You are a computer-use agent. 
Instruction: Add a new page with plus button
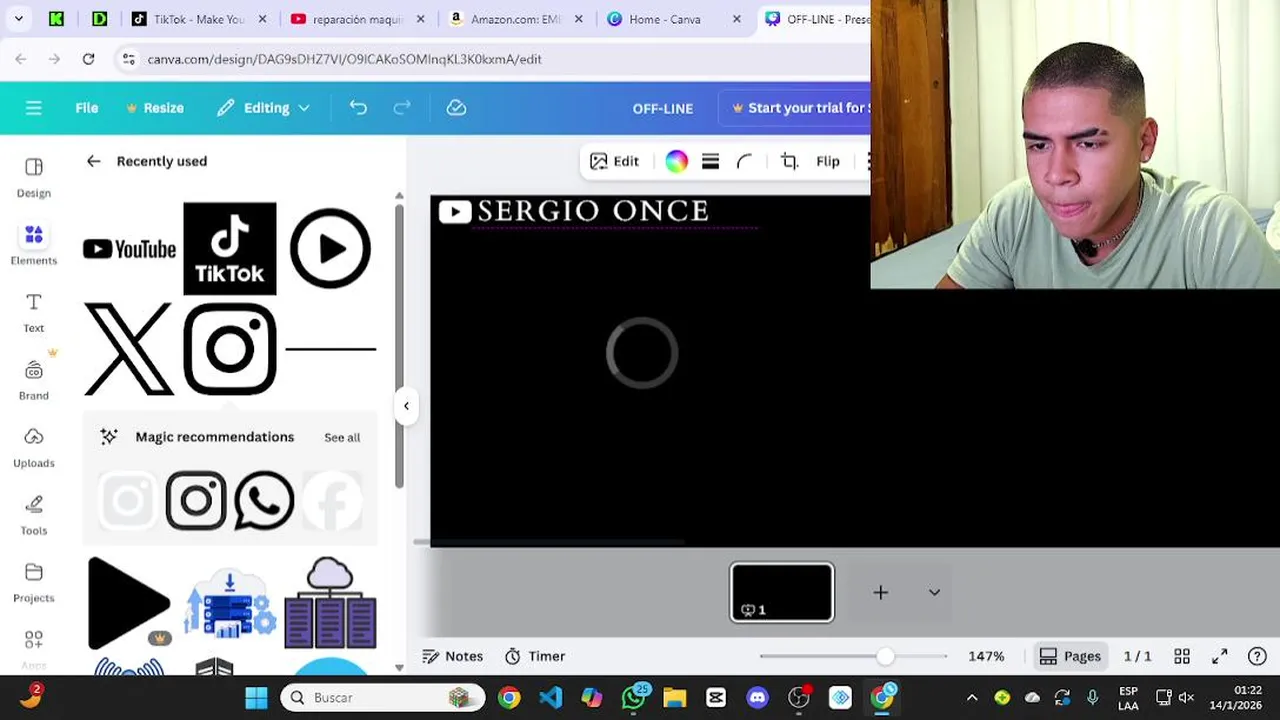(881, 593)
